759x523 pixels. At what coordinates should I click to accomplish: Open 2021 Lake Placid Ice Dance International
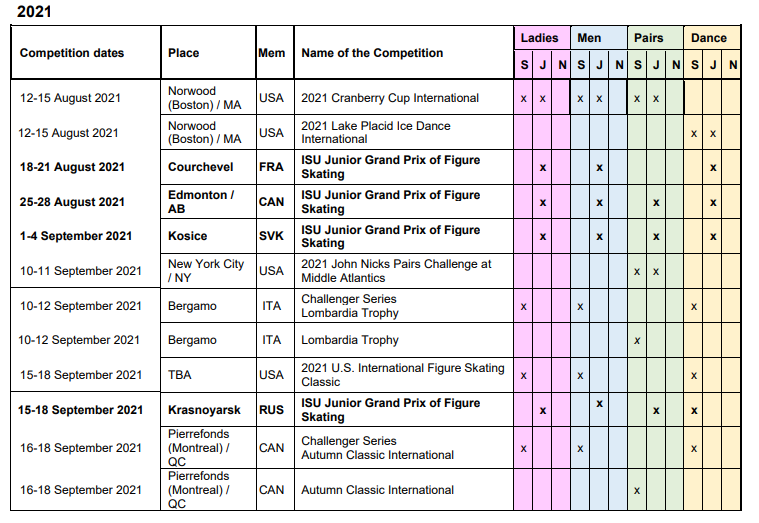pos(376,133)
